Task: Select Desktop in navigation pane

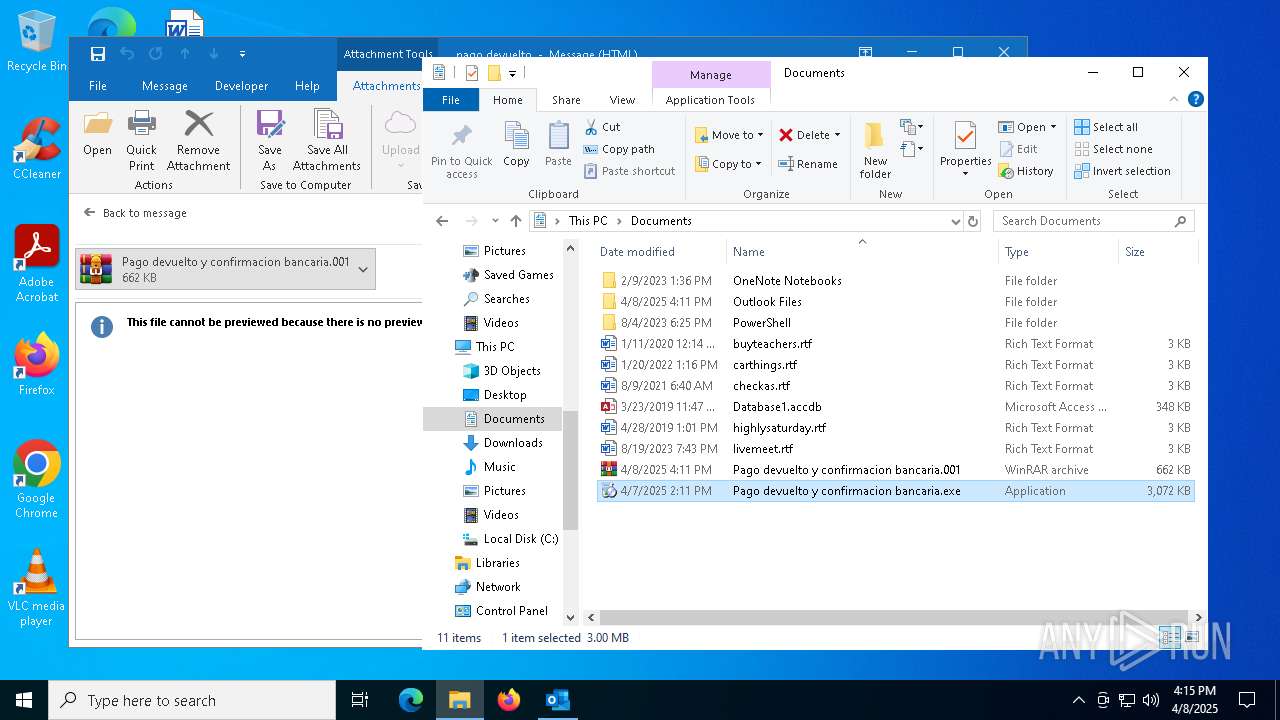Action: coord(505,395)
